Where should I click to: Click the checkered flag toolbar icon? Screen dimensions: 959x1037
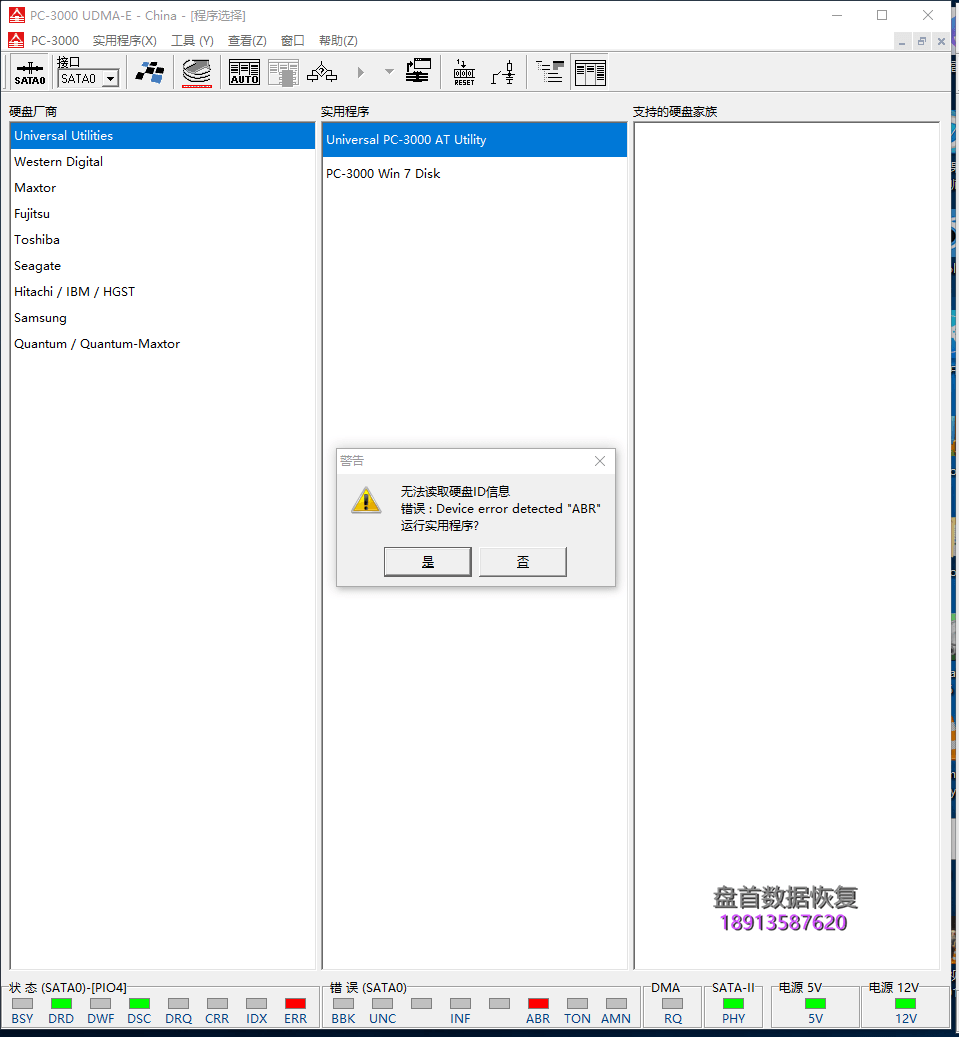pos(150,72)
